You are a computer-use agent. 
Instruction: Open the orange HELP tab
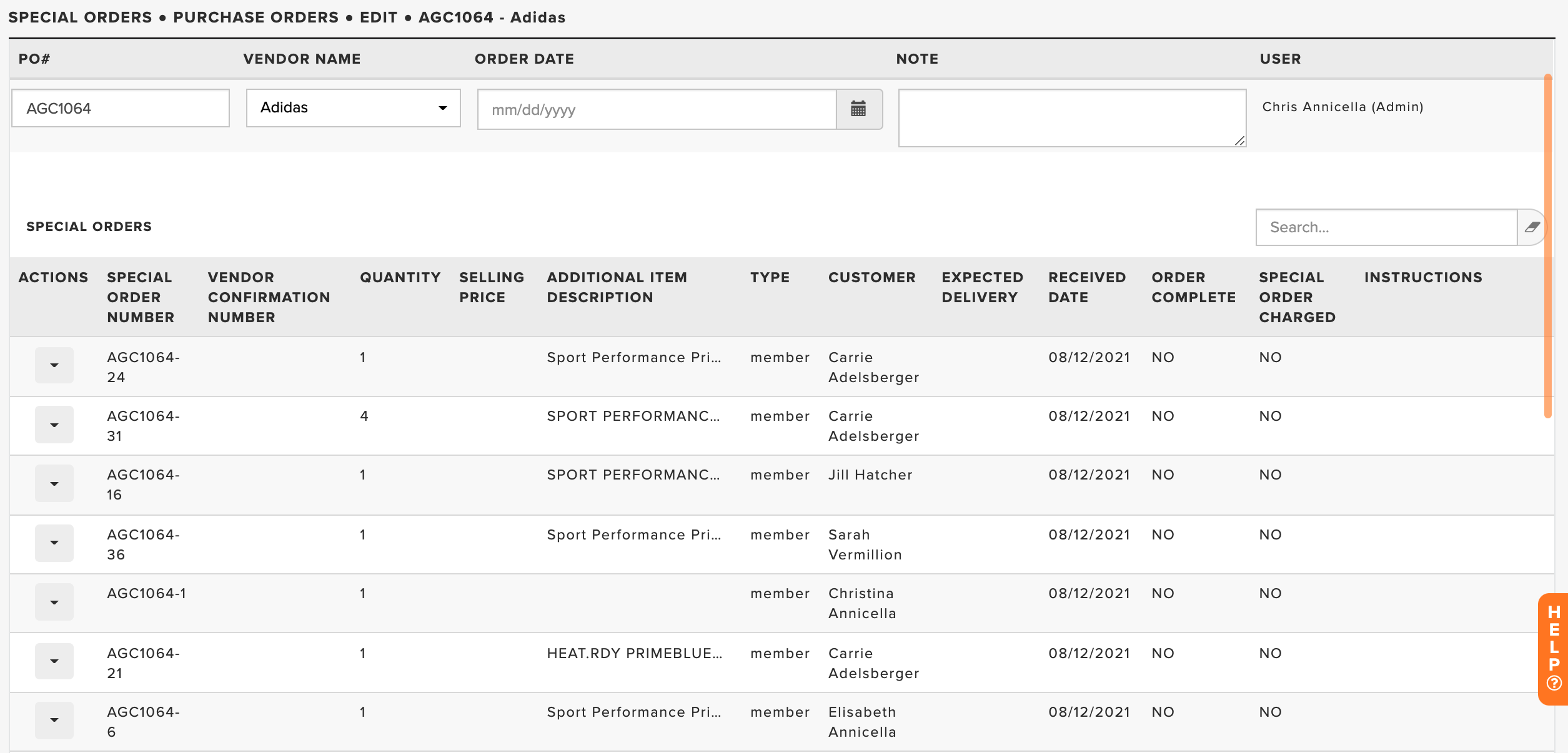point(1554,649)
